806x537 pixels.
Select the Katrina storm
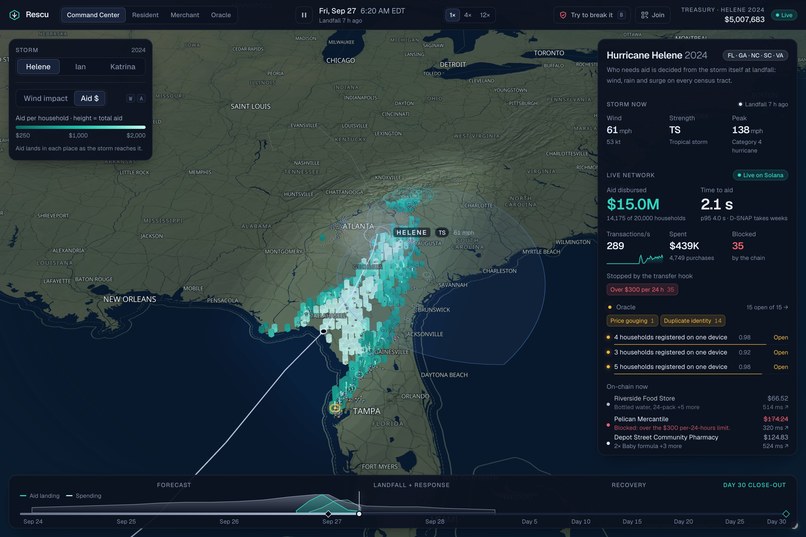click(122, 67)
